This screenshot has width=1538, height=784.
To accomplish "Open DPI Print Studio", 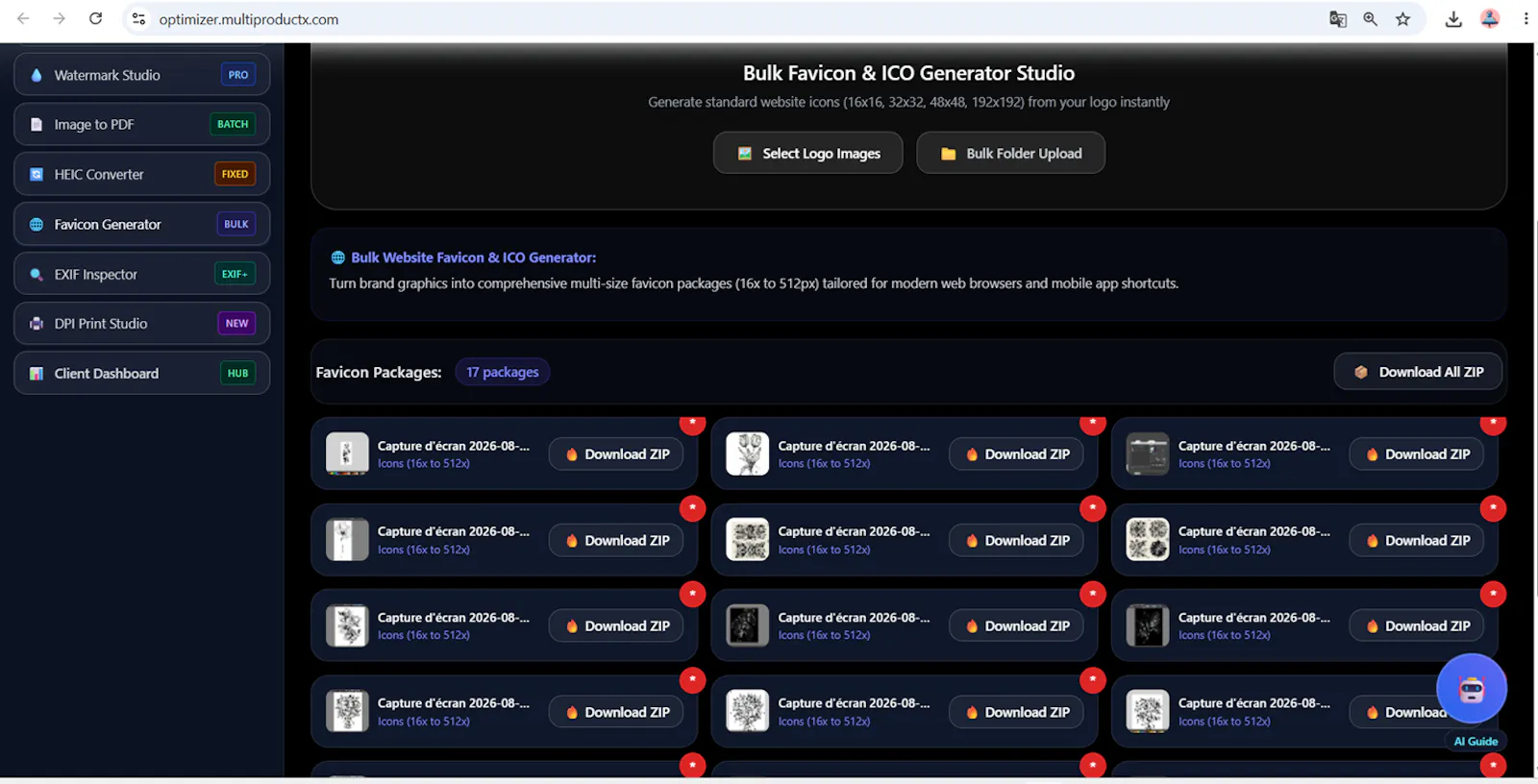I will [141, 324].
